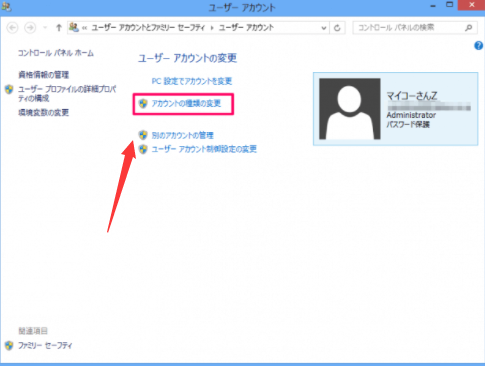Image resolution: width=485 pixels, height=366 pixels.
Task: Click the user avatar picture
Action: pos(350,109)
